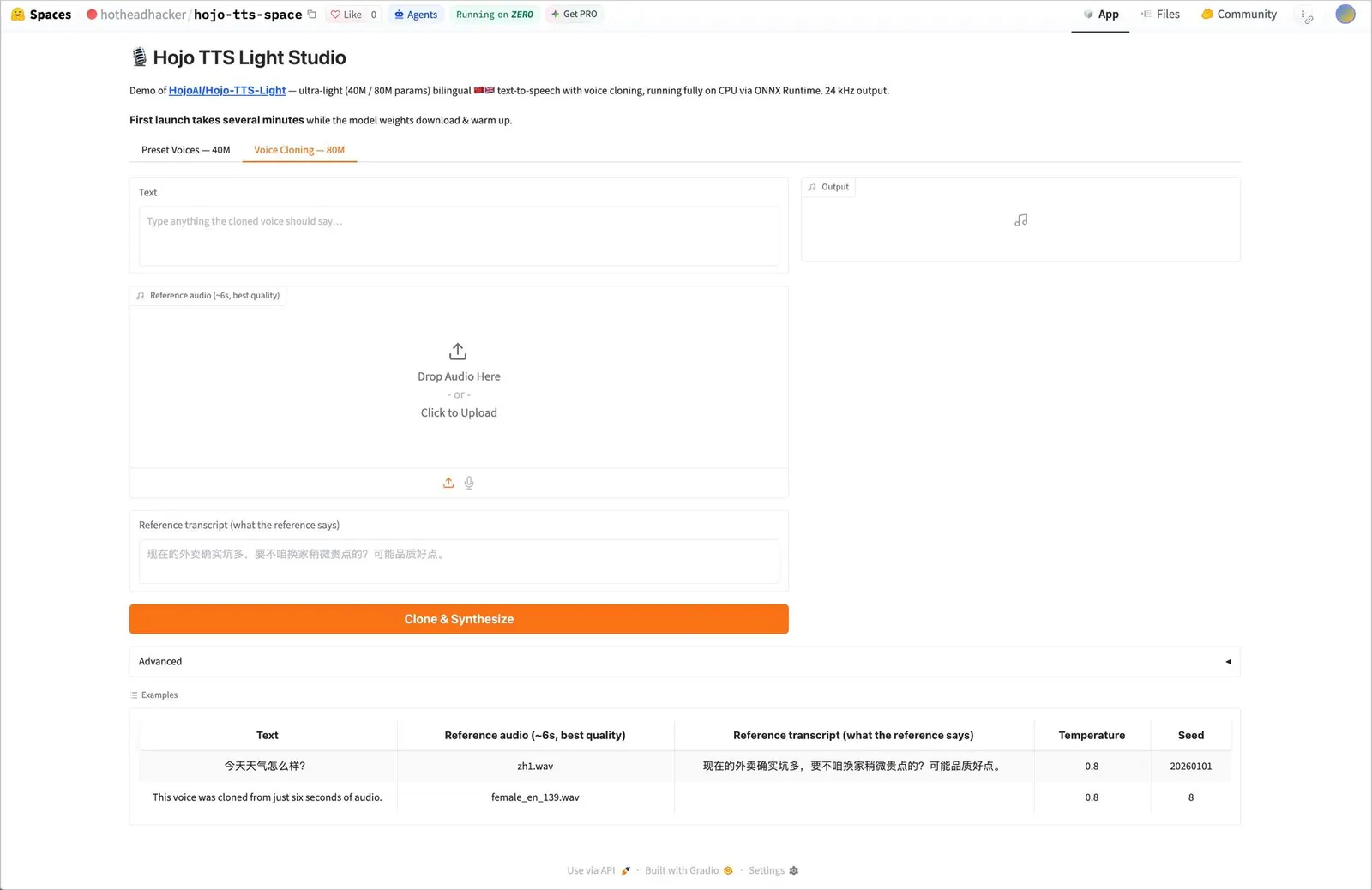Open the three-dots space options menu
This screenshot has height=890, width=1372.
click(x=1303, y=15)
